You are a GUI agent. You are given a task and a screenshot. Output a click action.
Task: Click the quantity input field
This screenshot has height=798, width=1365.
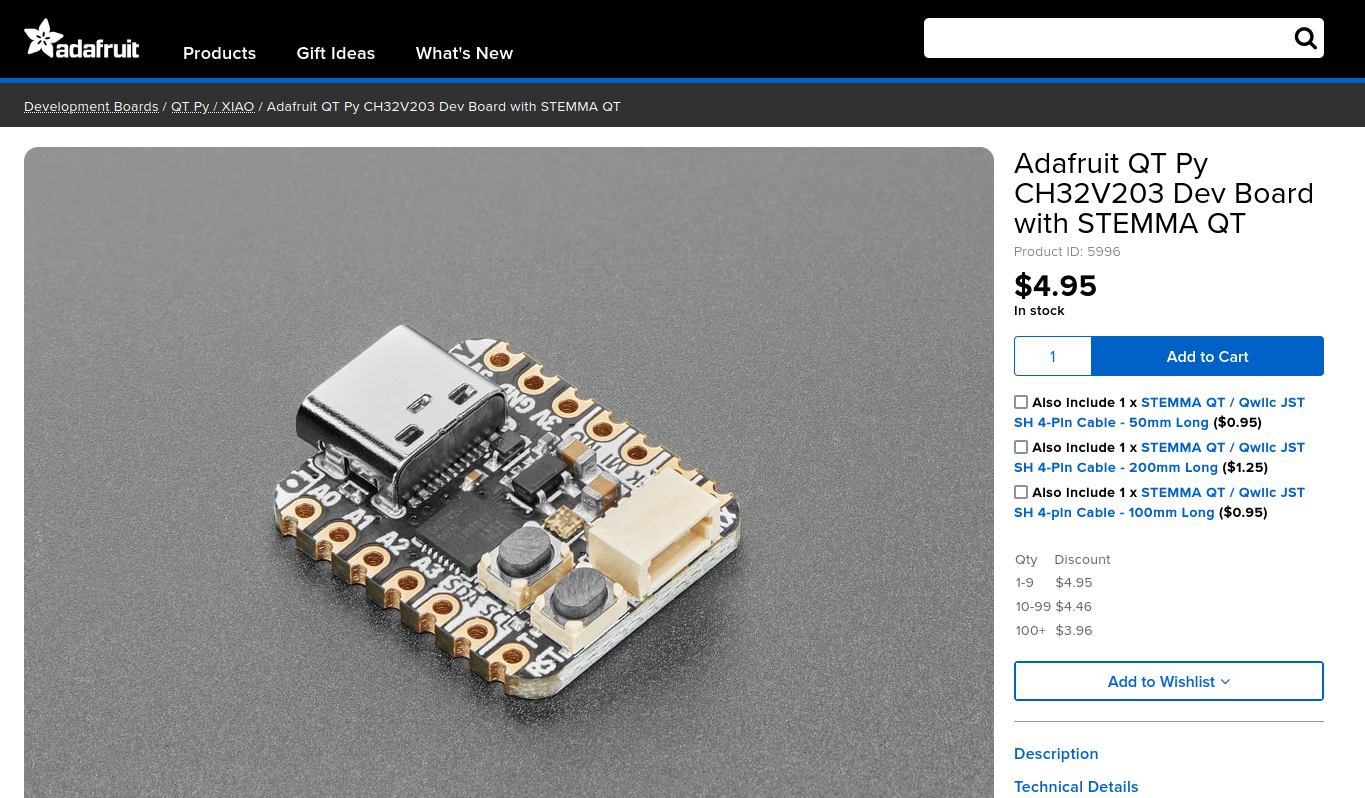(1052, 356)
